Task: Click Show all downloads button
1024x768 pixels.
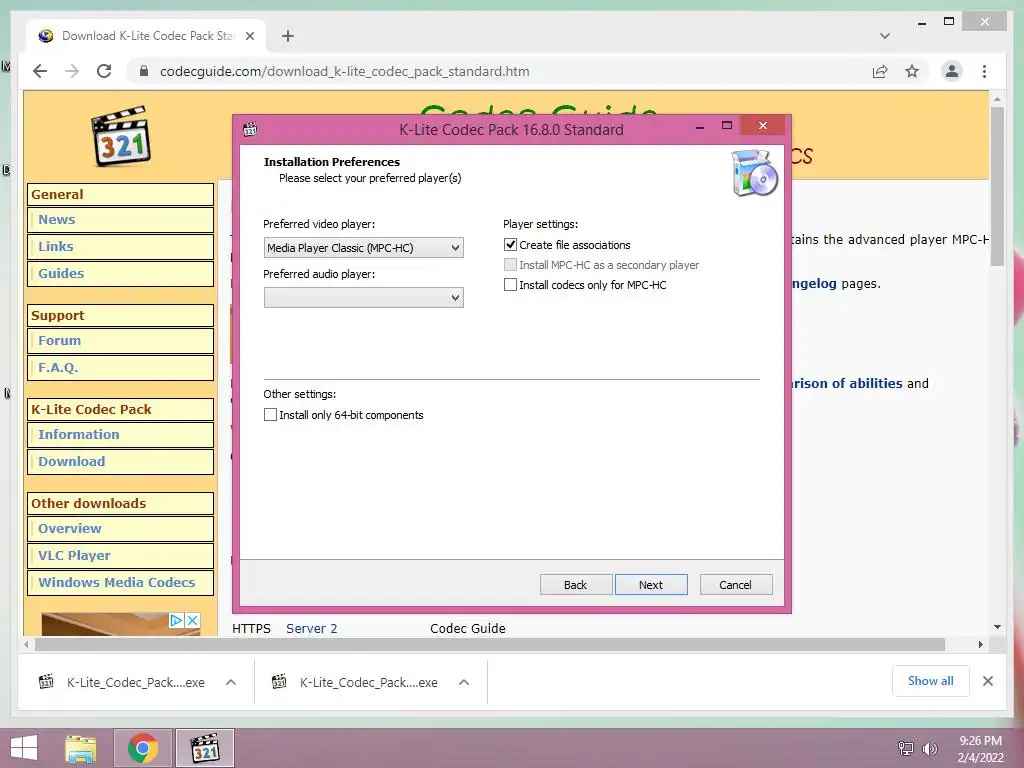Action: coord(931,681)
